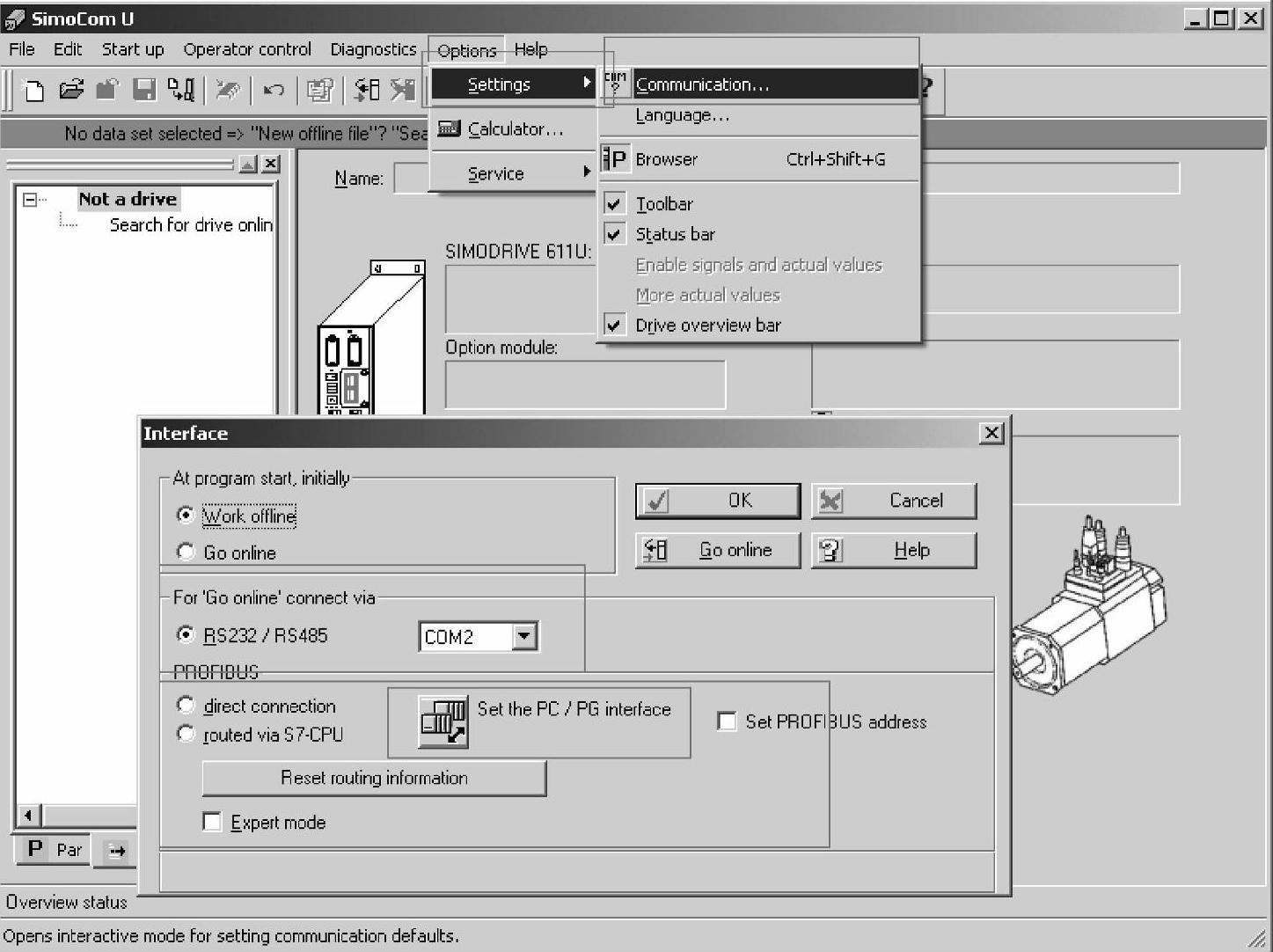Open the COM2 port dropdown
Viewport: 1273px width, 952px height.
(x=524, y=636)
